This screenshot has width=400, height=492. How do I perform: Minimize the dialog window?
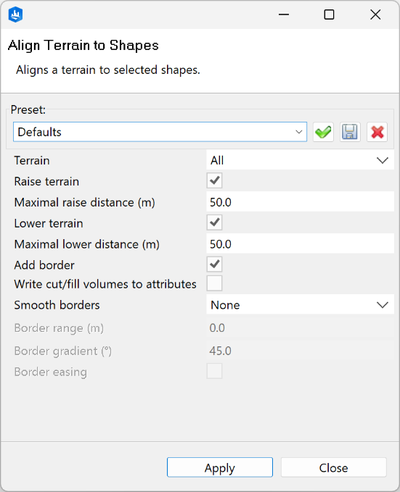point(284,15)
